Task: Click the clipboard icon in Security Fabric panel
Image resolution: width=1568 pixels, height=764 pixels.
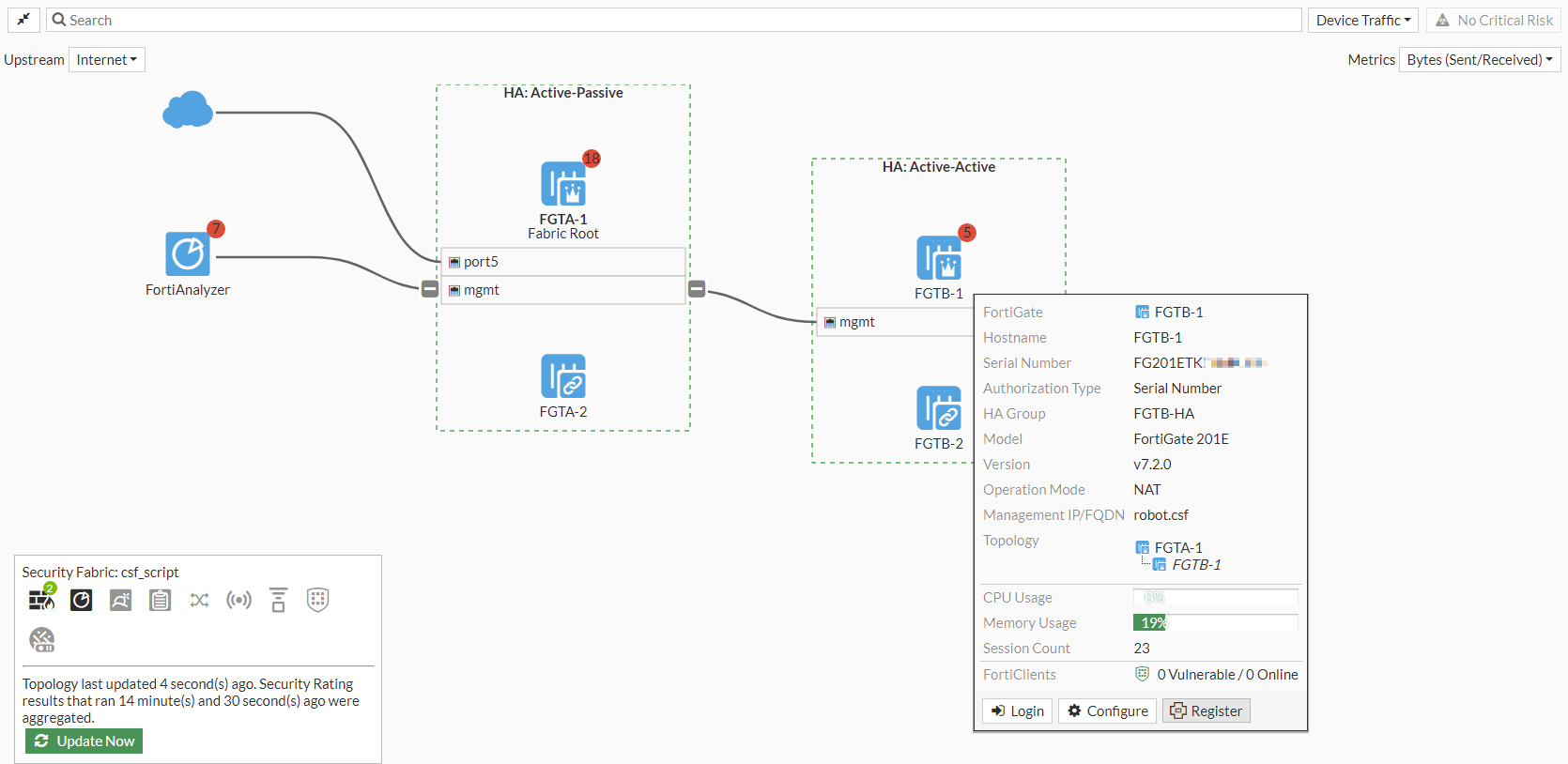Action: point(161,600)
